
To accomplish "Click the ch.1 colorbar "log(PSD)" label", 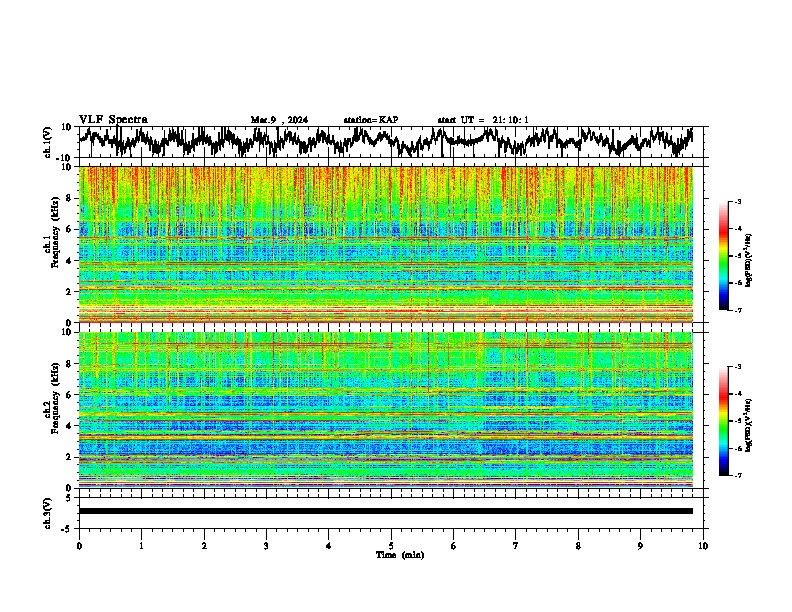I will click(749, 261).
